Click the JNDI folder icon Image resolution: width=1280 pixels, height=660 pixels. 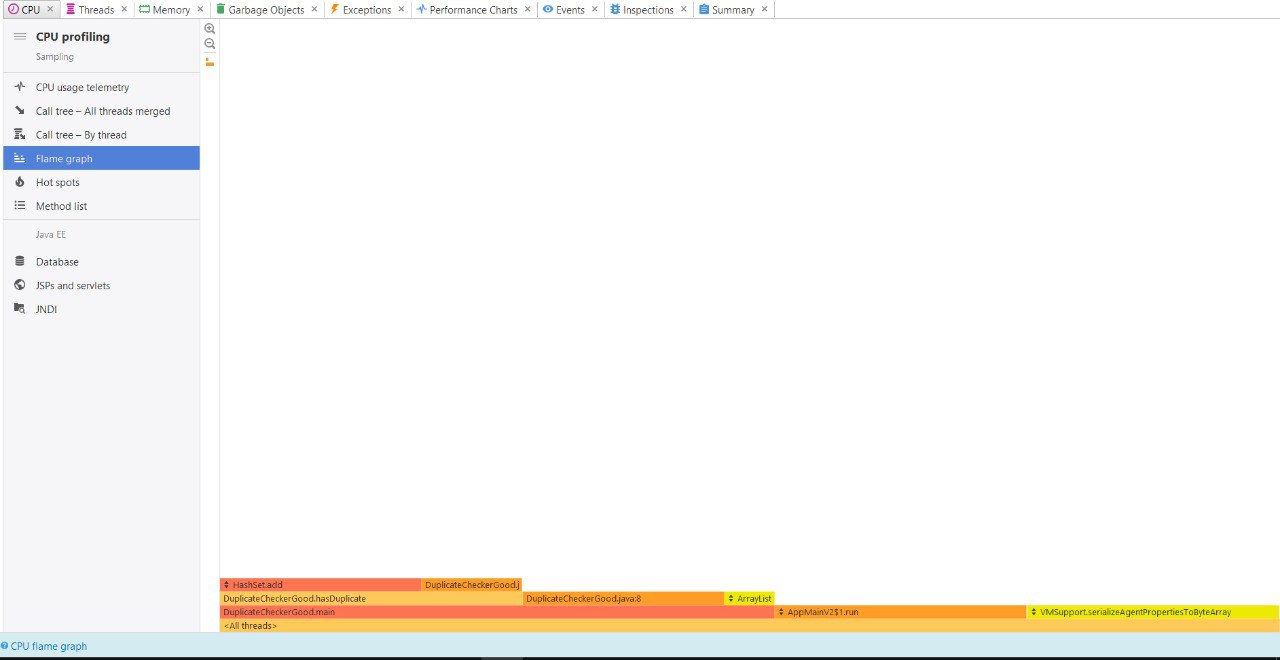tap(19, 309)
